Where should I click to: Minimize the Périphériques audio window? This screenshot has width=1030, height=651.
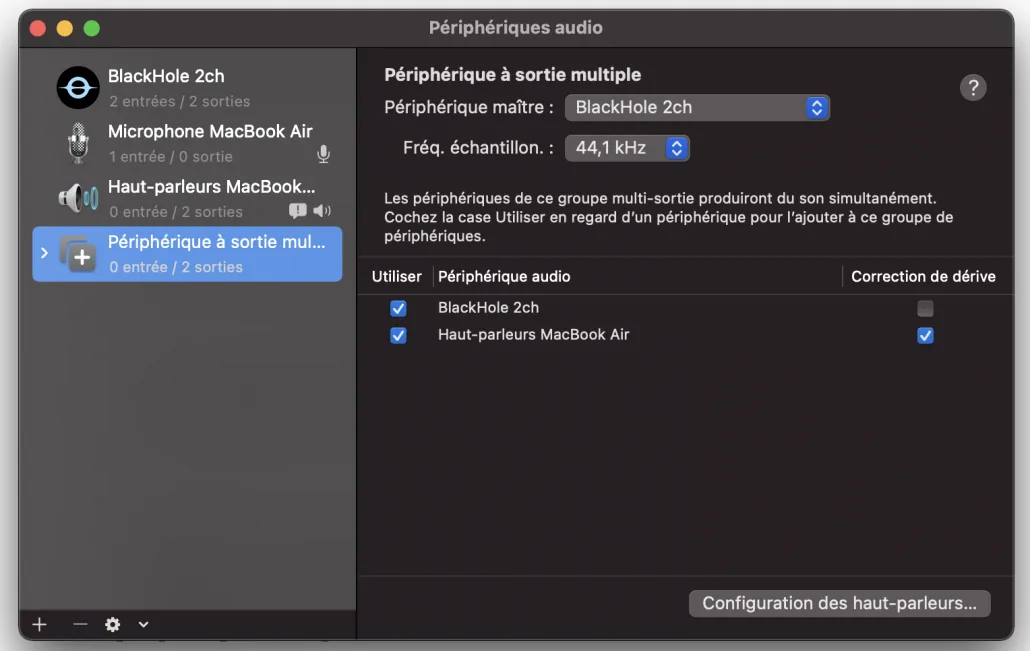(x=64, y=28)
